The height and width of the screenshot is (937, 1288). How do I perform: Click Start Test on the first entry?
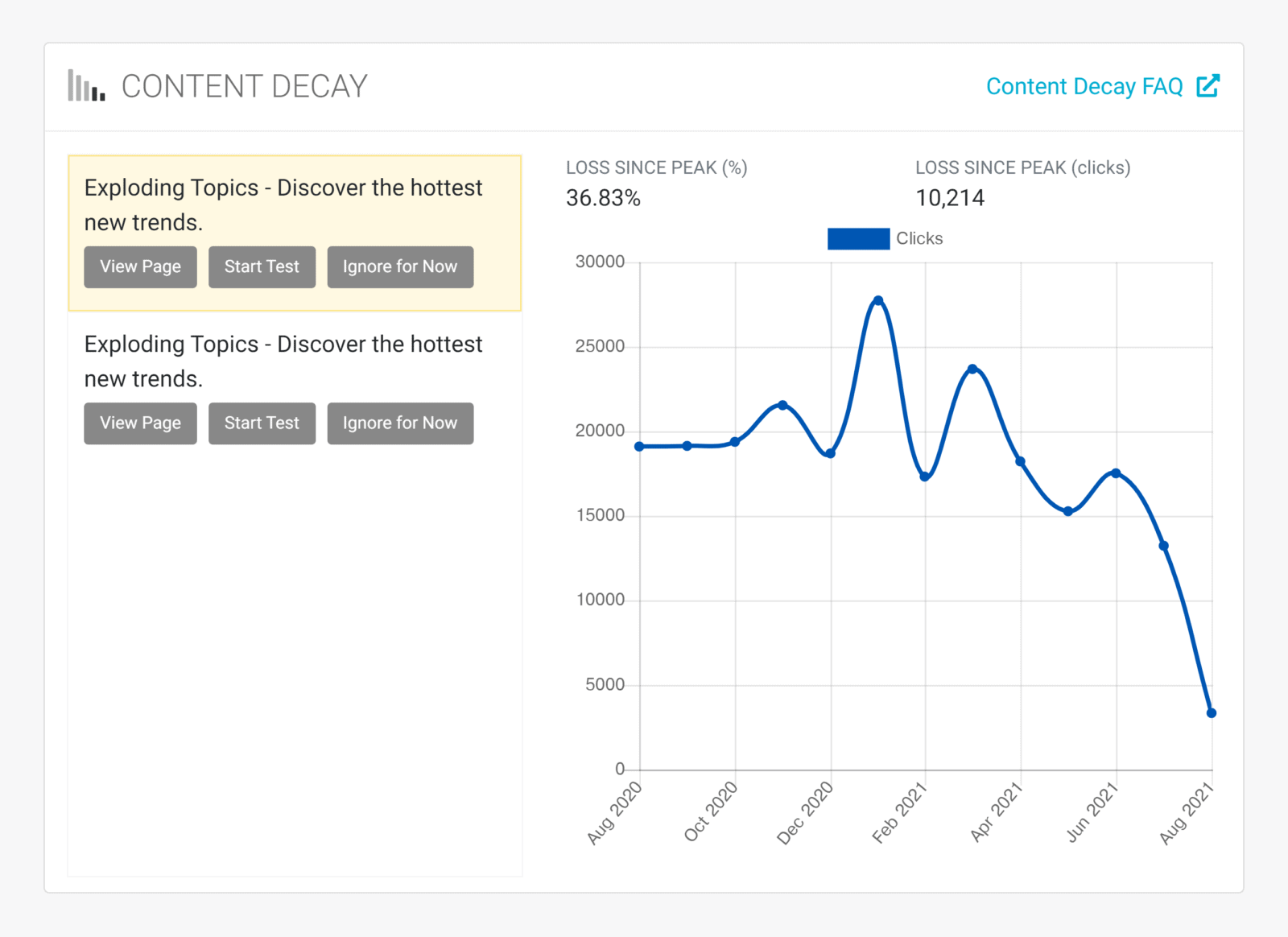coord(262,266)
